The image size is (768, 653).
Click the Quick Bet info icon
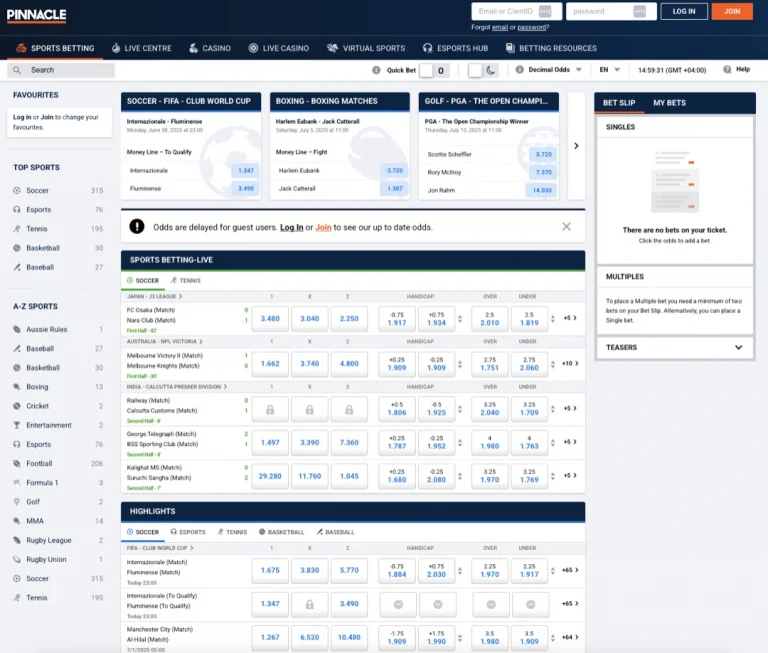(376, 70)
